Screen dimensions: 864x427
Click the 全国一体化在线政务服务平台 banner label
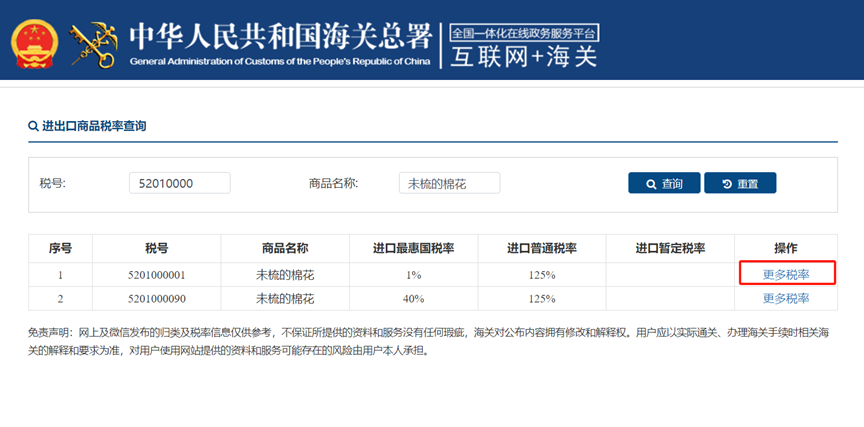point(523,32)
